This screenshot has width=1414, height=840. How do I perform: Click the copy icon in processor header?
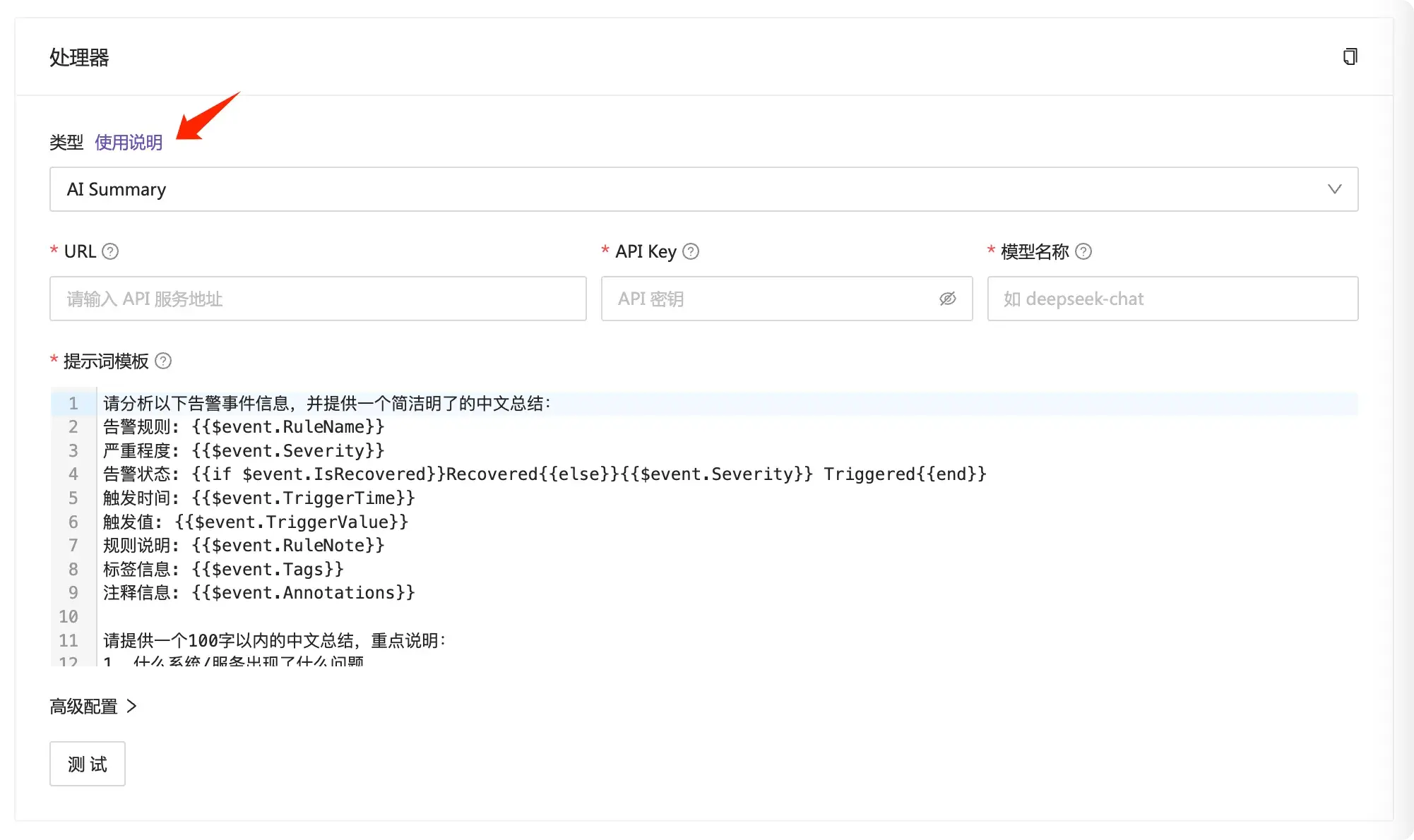pyautogui.click(x=1350, y=56)
